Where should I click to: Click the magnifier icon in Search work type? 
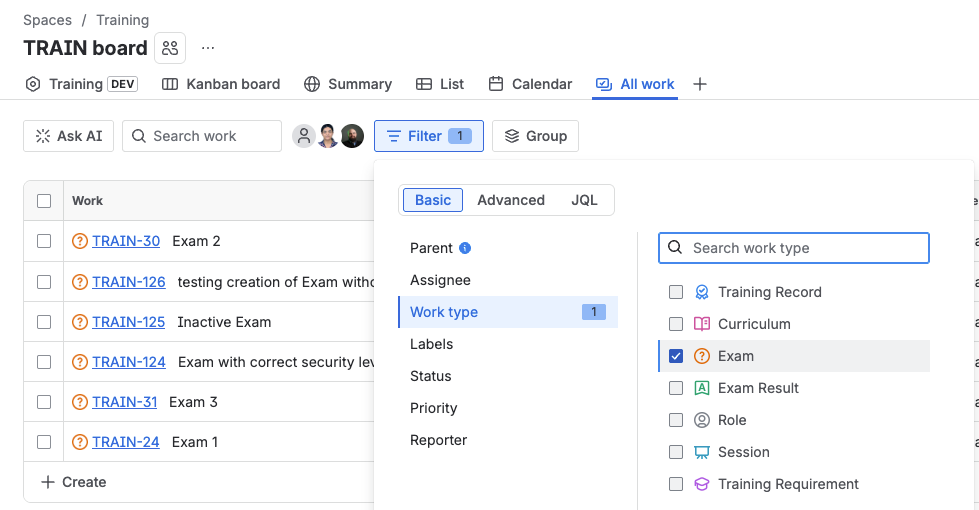point(675,248)
